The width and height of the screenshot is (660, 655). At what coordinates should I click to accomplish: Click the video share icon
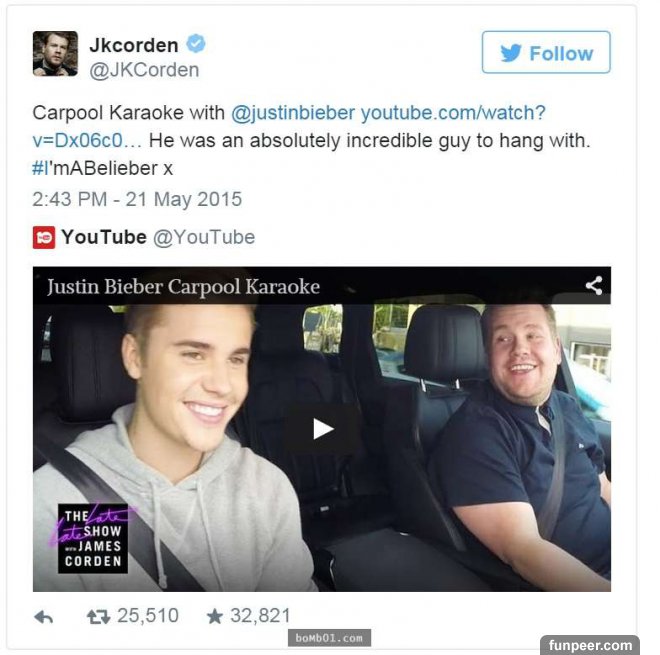(594, 285)
